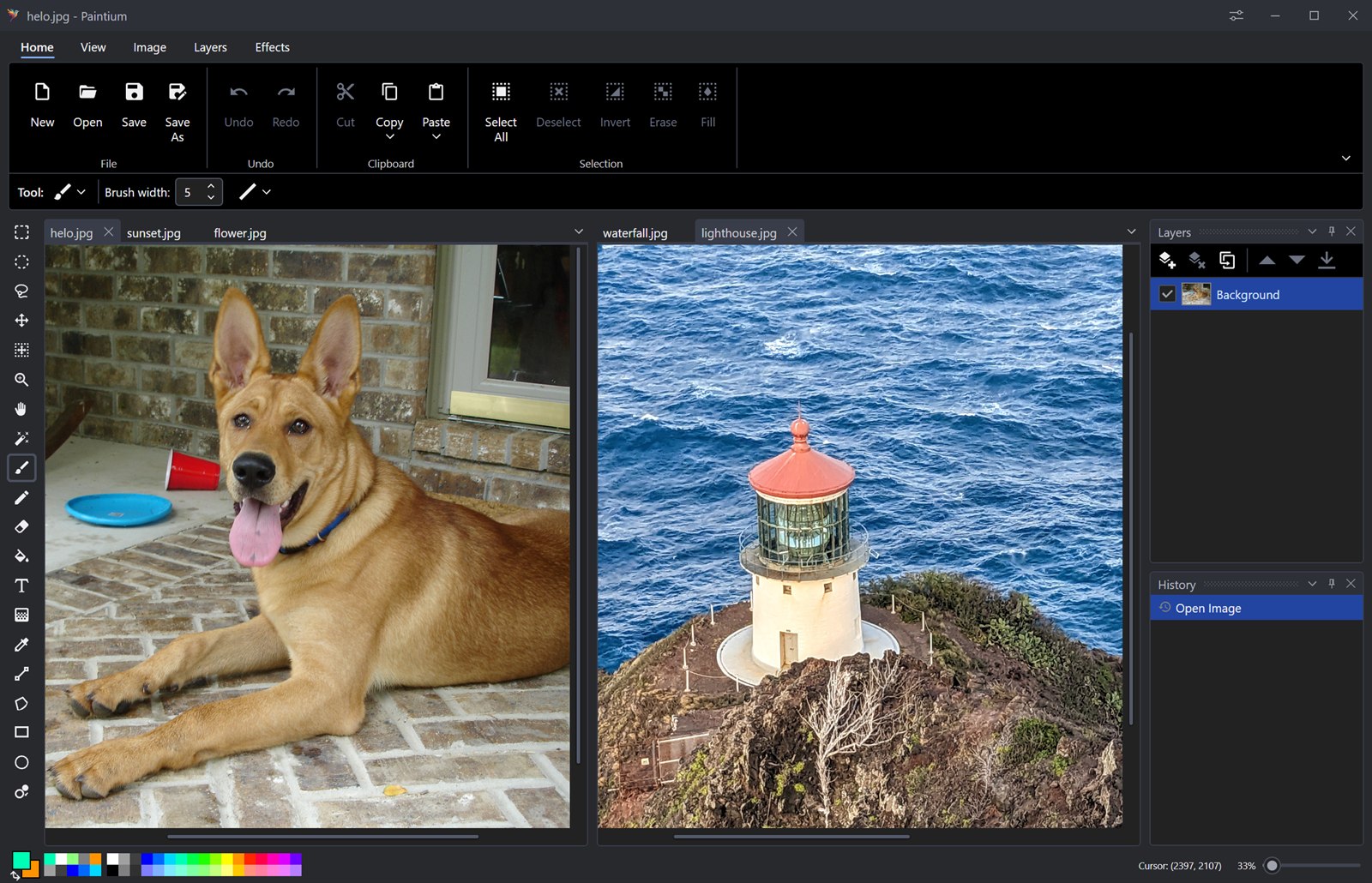Create a New image
The width and height of the screenshot is (1372, 883).
[x=42, y=105]
